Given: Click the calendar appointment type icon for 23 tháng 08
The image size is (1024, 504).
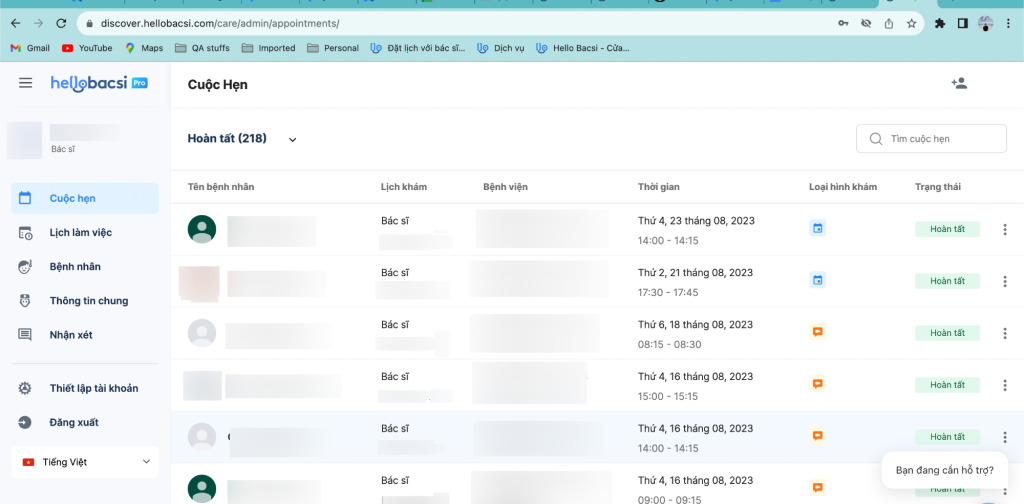Looking at the screenshot, I should [817, 229].
